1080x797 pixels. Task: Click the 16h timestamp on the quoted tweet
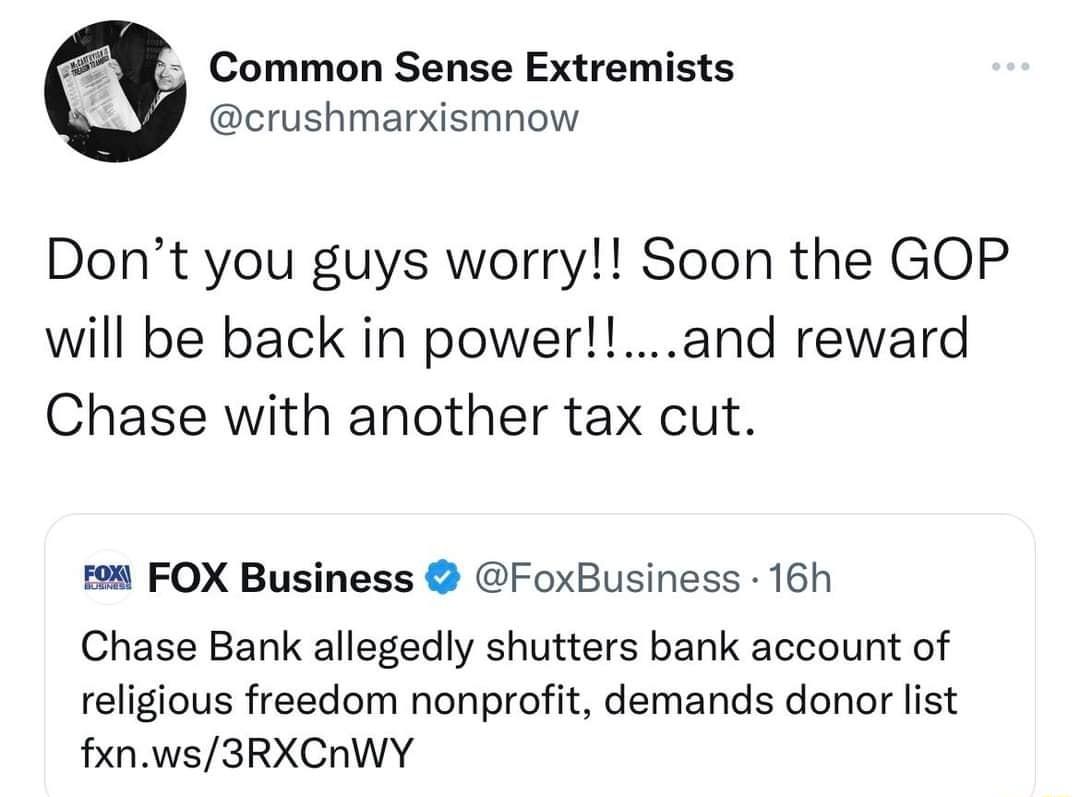(800, 577)
